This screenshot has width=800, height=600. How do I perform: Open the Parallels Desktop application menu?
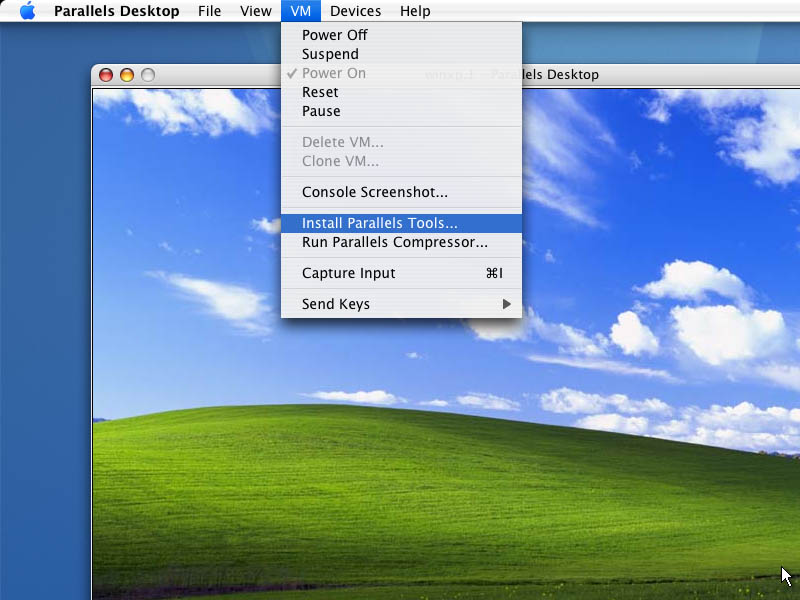[116, 11]
